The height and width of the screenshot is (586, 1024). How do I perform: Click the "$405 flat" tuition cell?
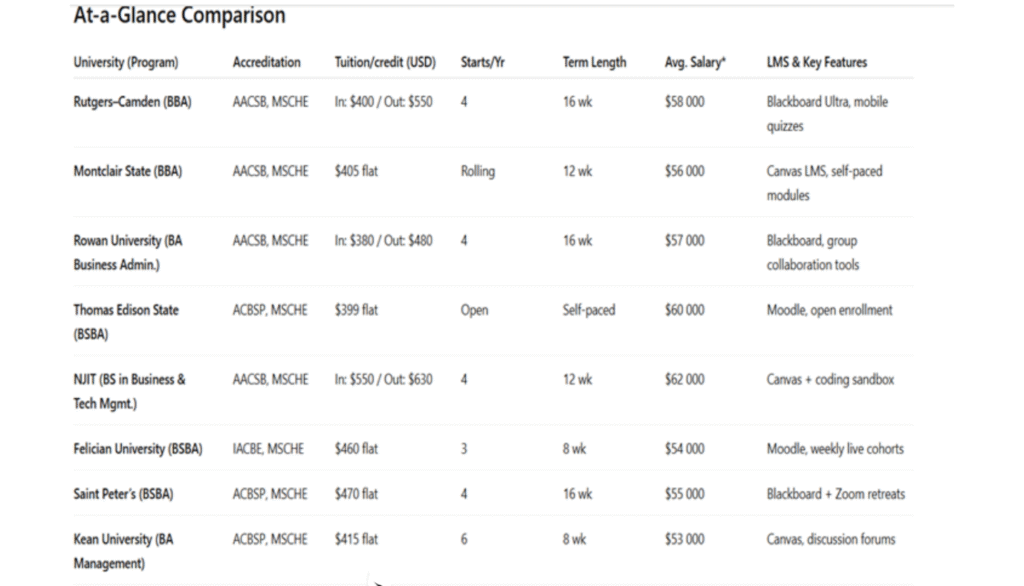coord(356,171)
